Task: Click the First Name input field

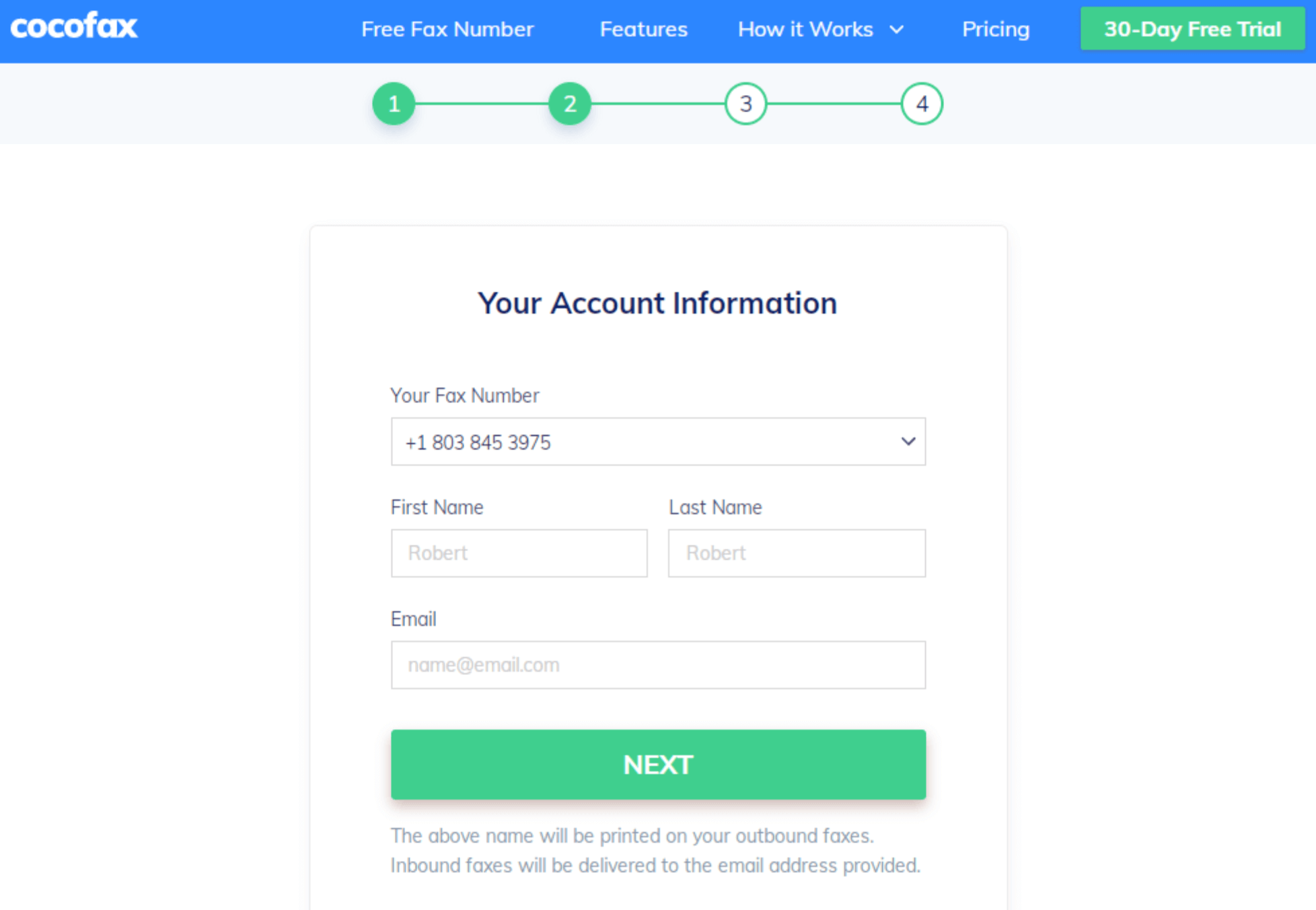Action: coord(518,553)
